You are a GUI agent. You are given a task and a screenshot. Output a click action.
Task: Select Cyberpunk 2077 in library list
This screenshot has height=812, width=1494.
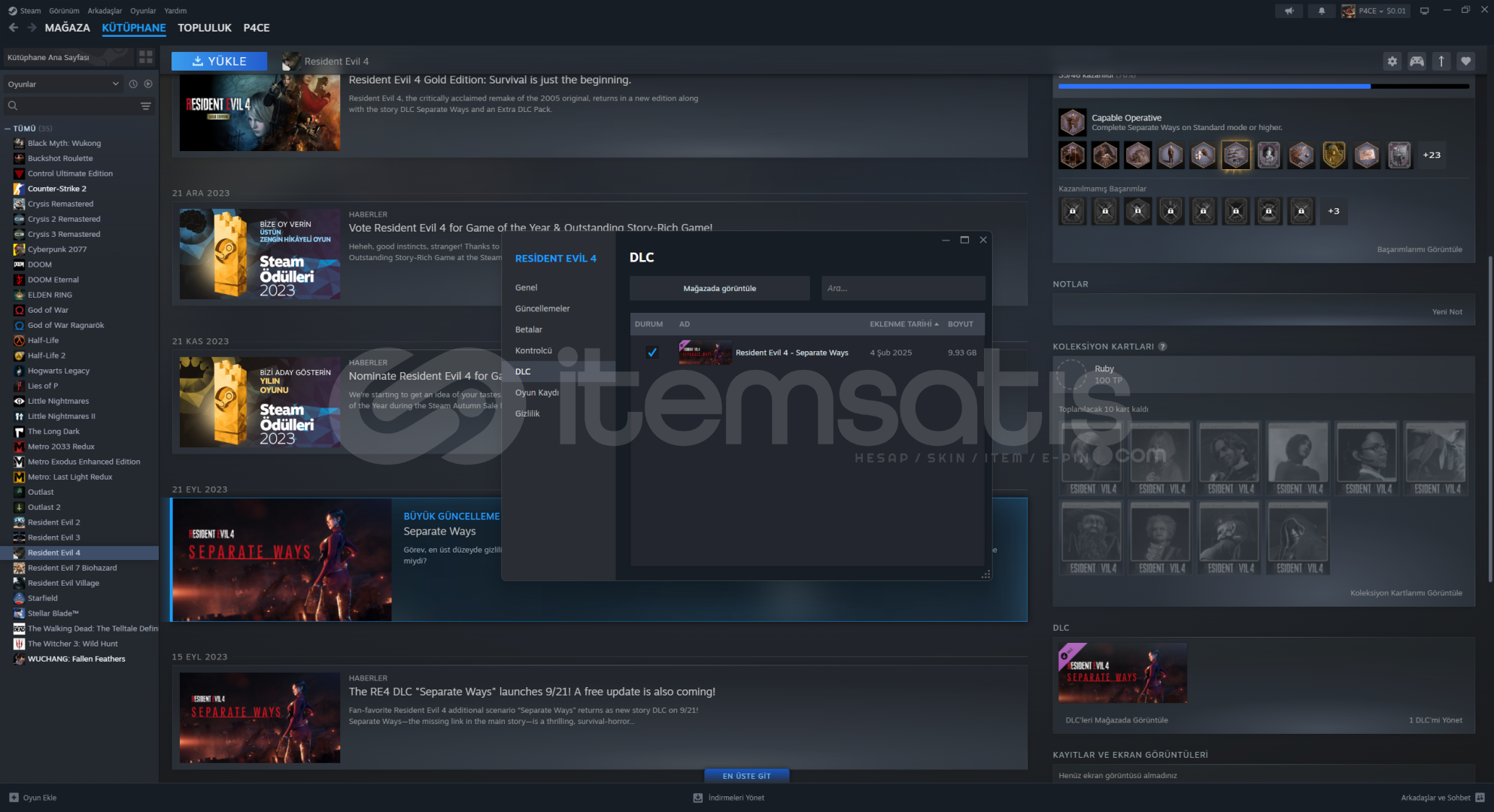pyautogui.click(x=57, y=250)
